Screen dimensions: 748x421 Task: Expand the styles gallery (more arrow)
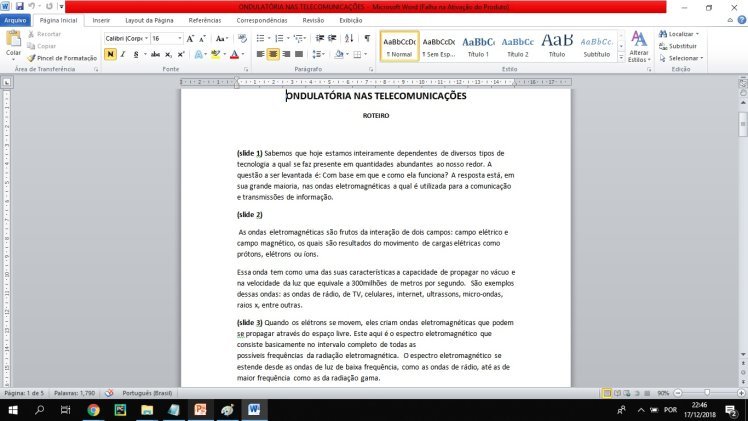621,58
